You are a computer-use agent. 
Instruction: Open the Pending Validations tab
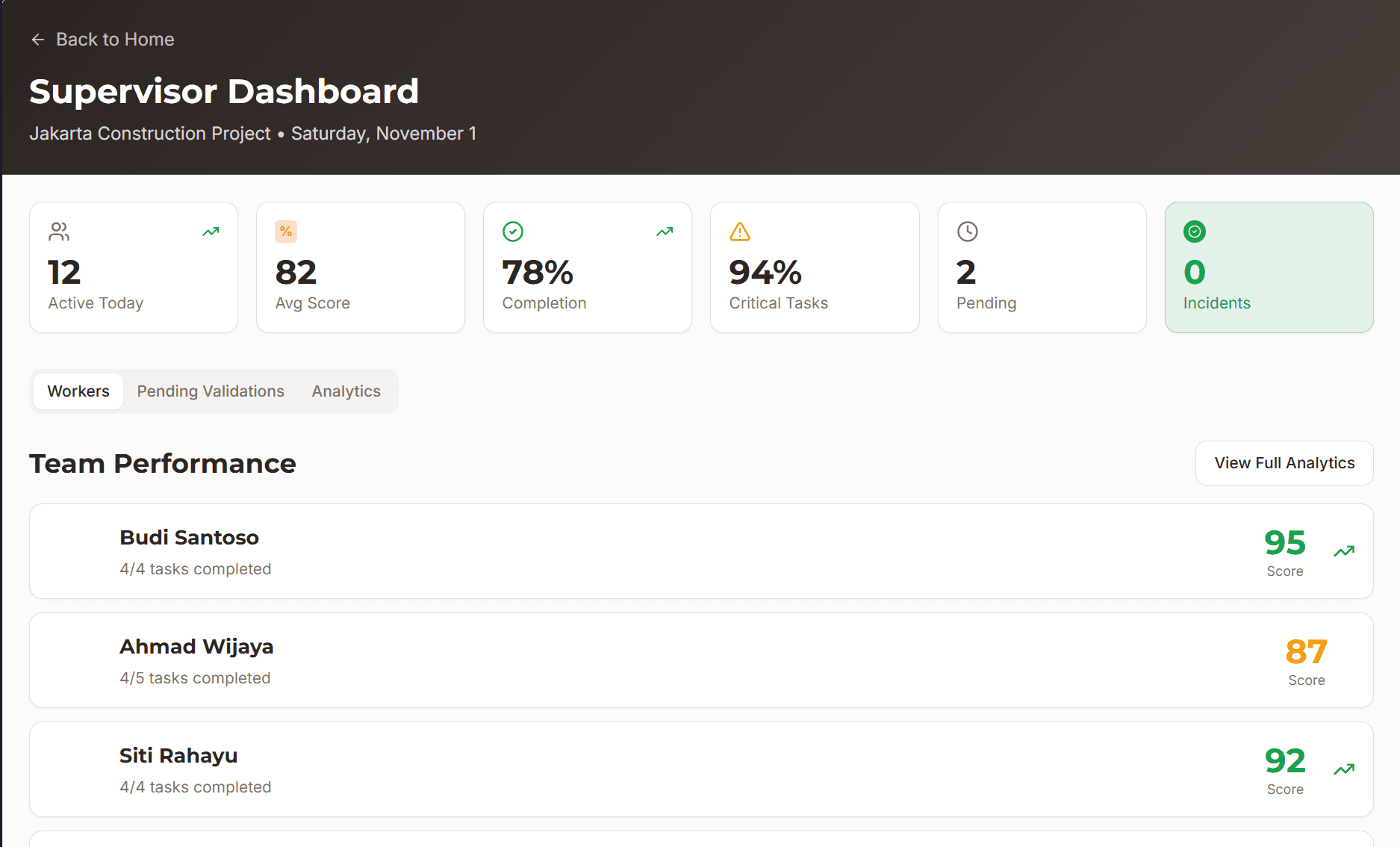pos(211,391)
